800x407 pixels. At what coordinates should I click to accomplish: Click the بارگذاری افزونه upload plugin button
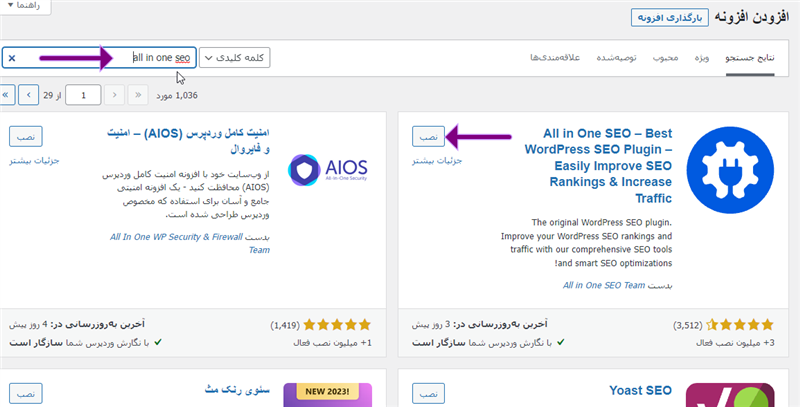click(670, 18)
